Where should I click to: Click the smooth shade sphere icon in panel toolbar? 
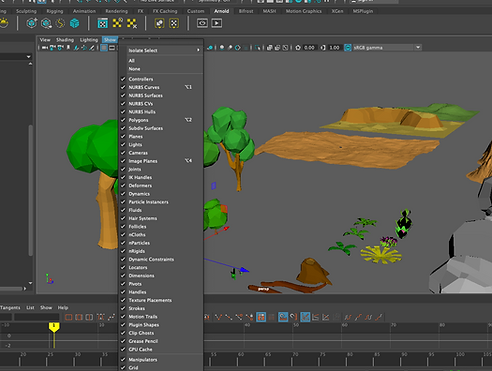coord(222,48)
